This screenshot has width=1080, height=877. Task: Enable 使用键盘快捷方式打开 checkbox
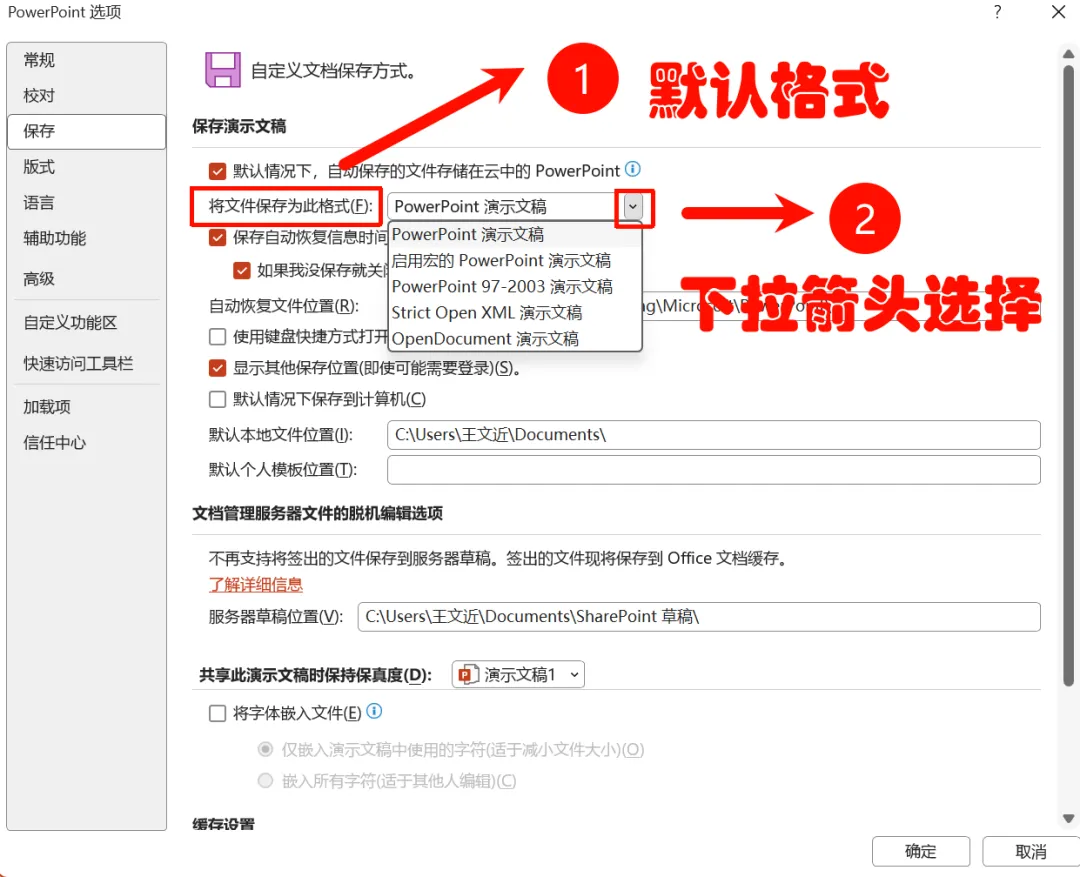218,337
